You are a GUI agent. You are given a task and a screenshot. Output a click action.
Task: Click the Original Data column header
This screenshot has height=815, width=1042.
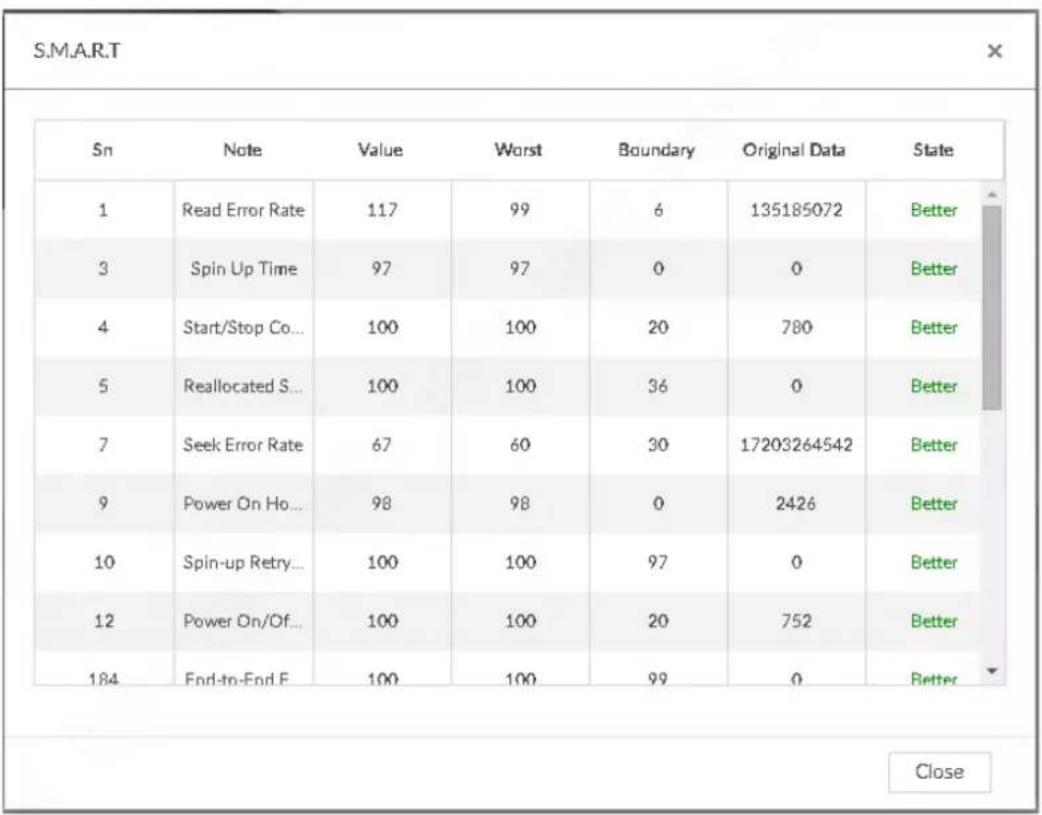coord(794,150)
